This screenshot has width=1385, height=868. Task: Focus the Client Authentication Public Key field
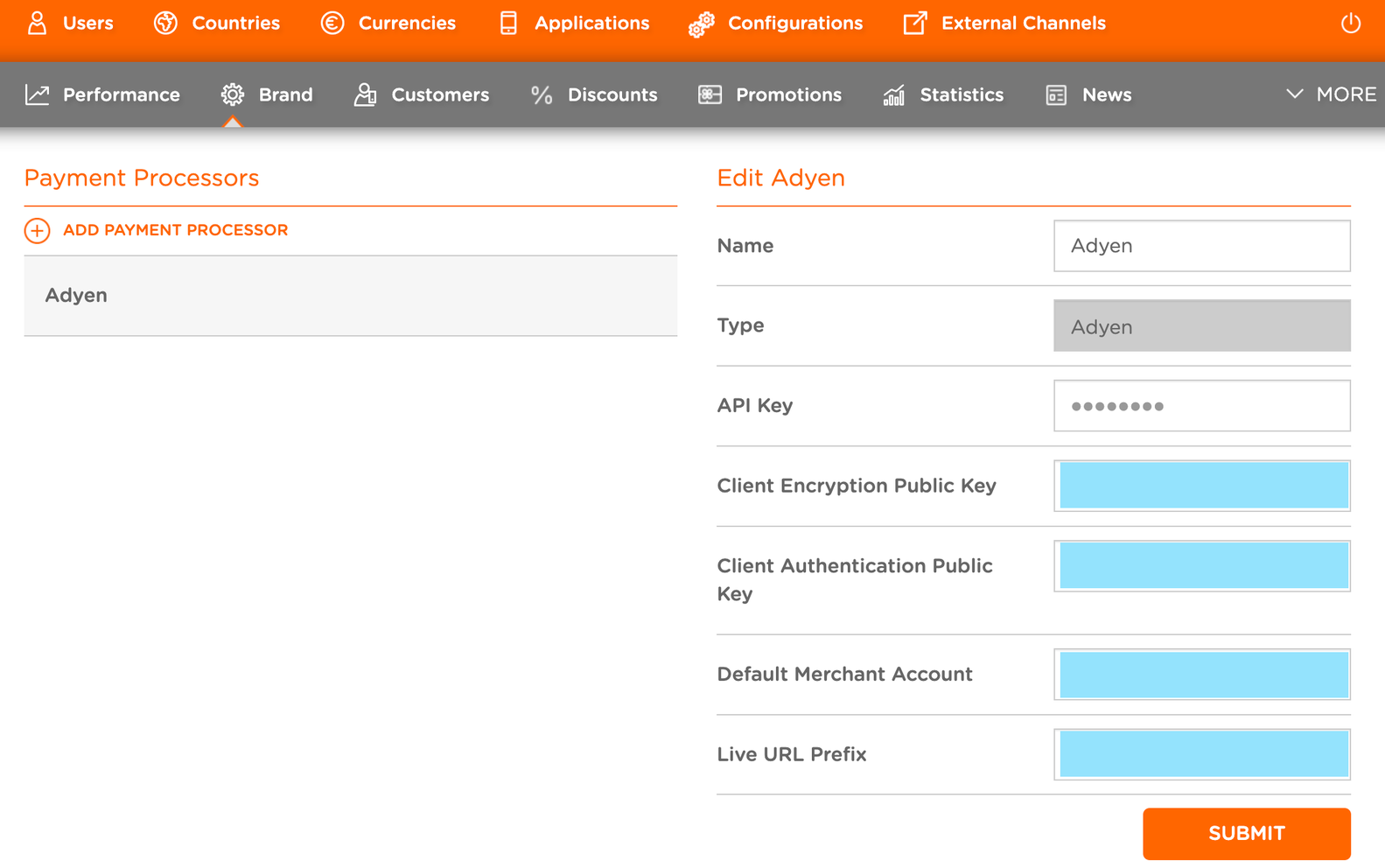tap(1202, 566)
